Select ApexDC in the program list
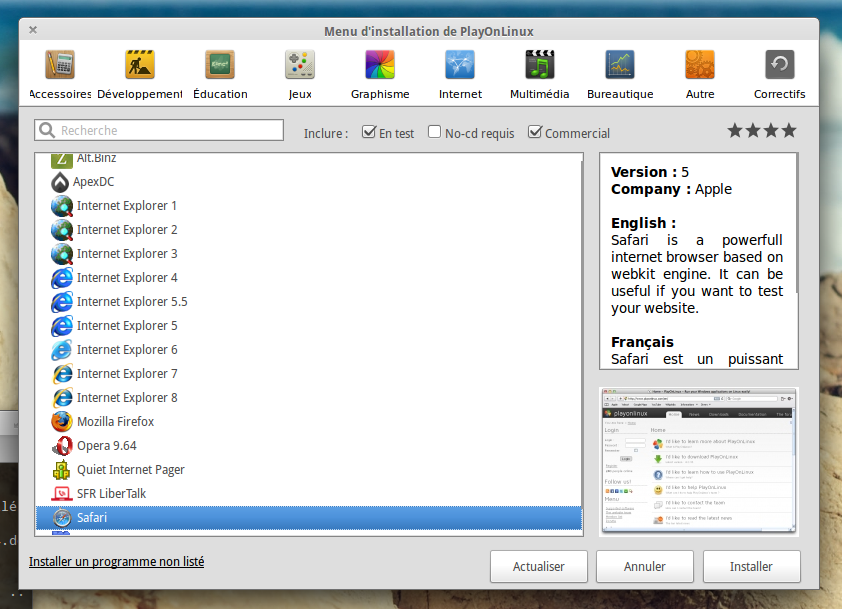The width and height of the screenshot is (842, 609). pos(309,182)
